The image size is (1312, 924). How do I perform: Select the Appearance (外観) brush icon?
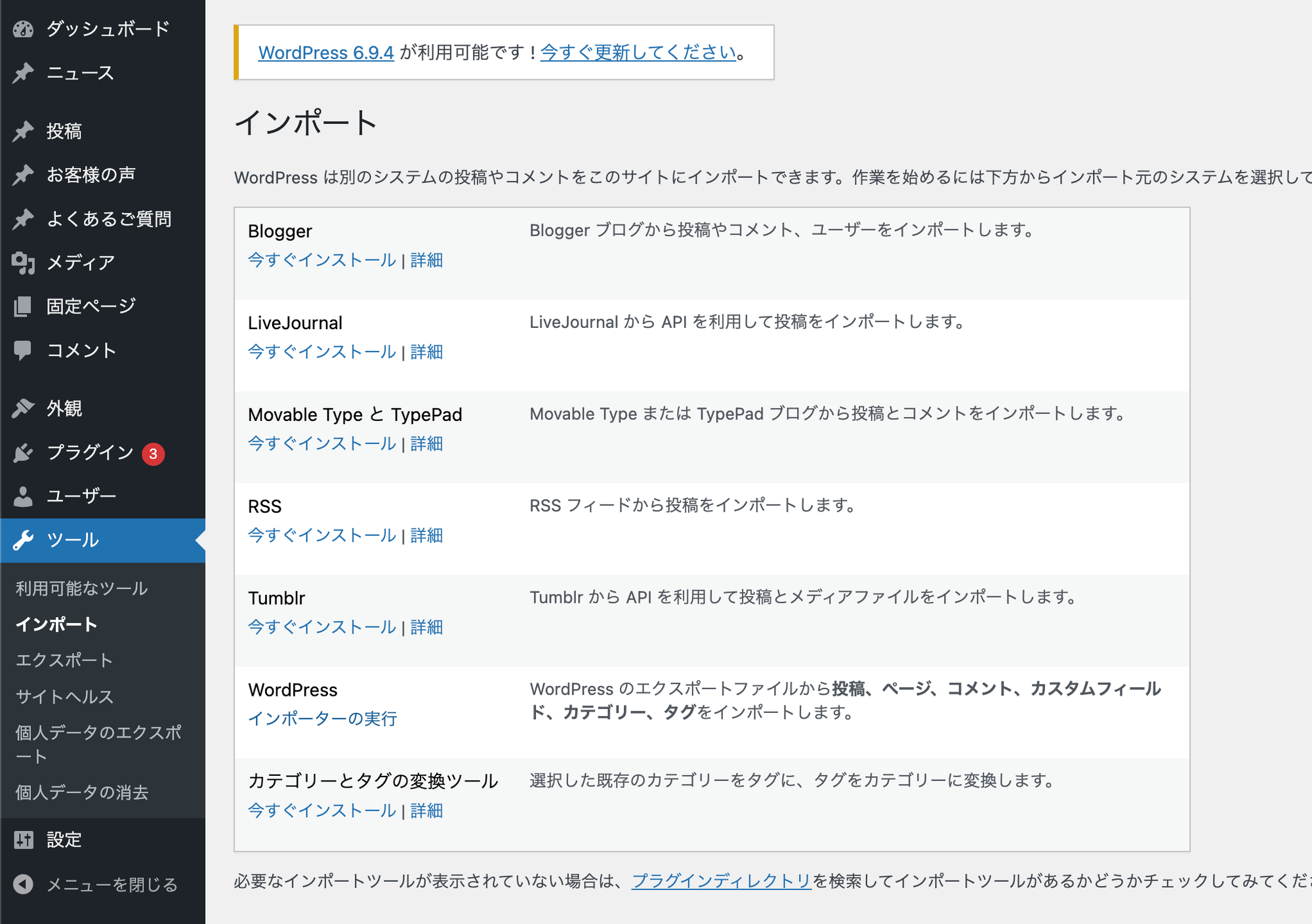click(x=24, y=408)
